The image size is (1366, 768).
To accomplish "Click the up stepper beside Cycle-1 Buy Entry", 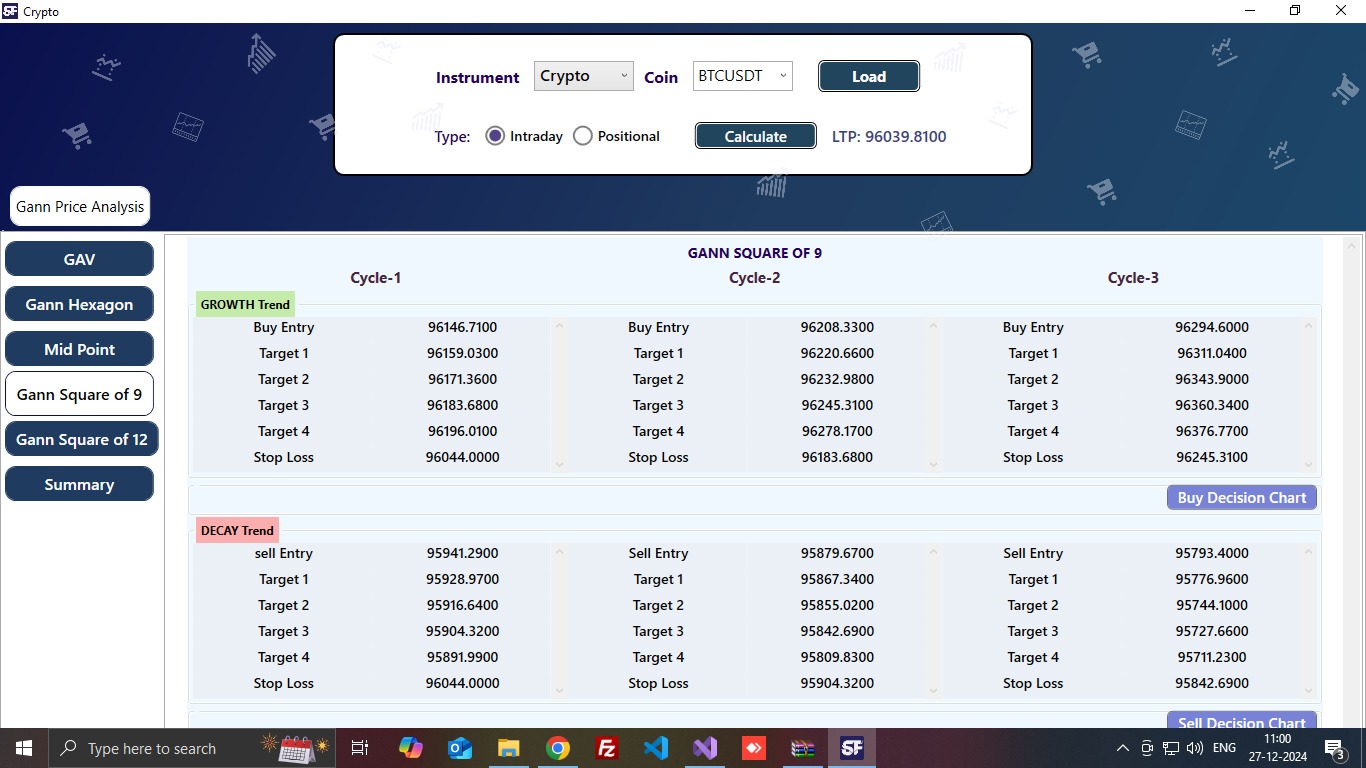I will point(558,323).
